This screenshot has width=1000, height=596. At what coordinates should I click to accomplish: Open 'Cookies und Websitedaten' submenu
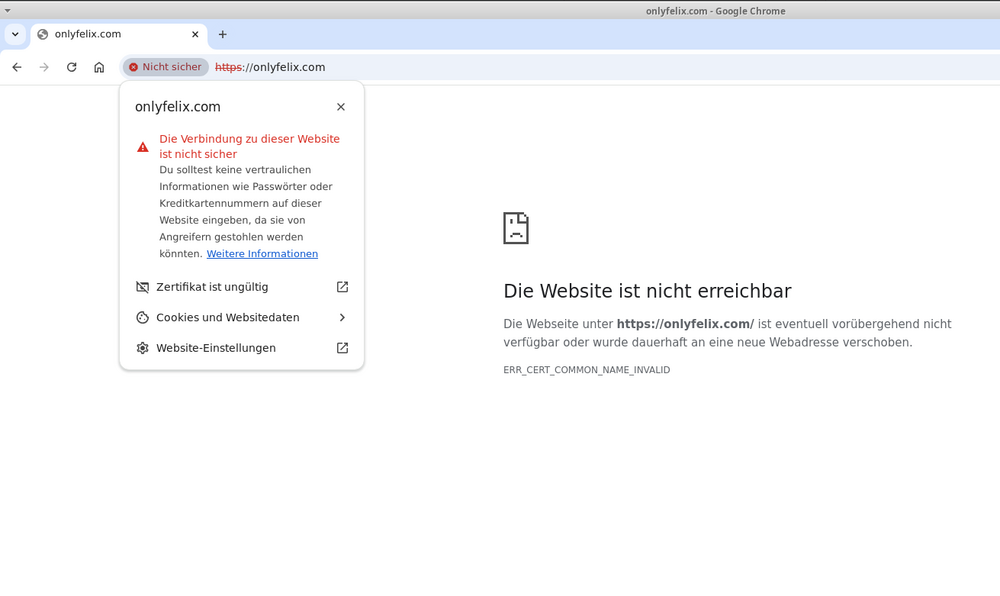click(242, 317)
